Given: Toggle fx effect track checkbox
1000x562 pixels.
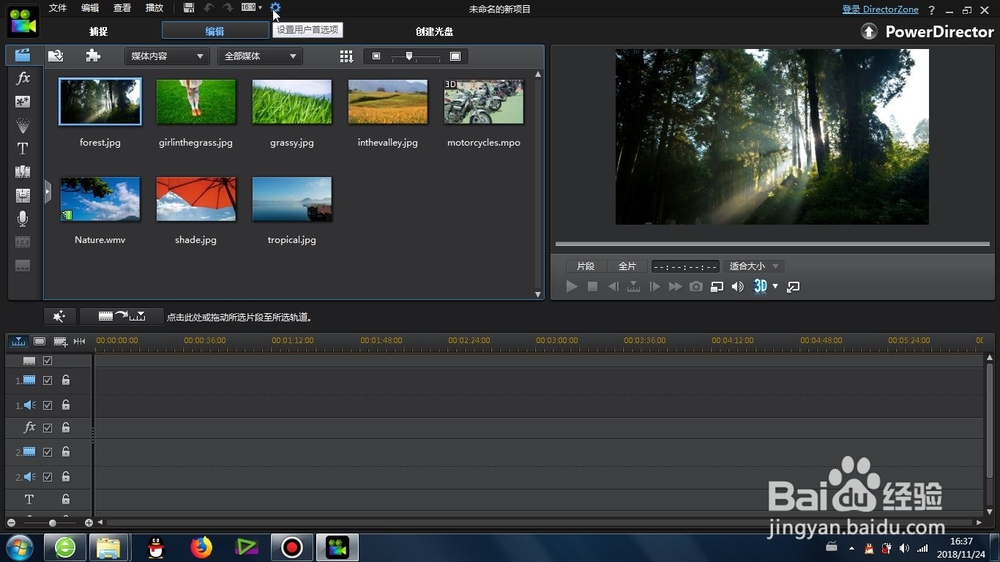Looking at the screenshot, I should [x=47, y=428].
